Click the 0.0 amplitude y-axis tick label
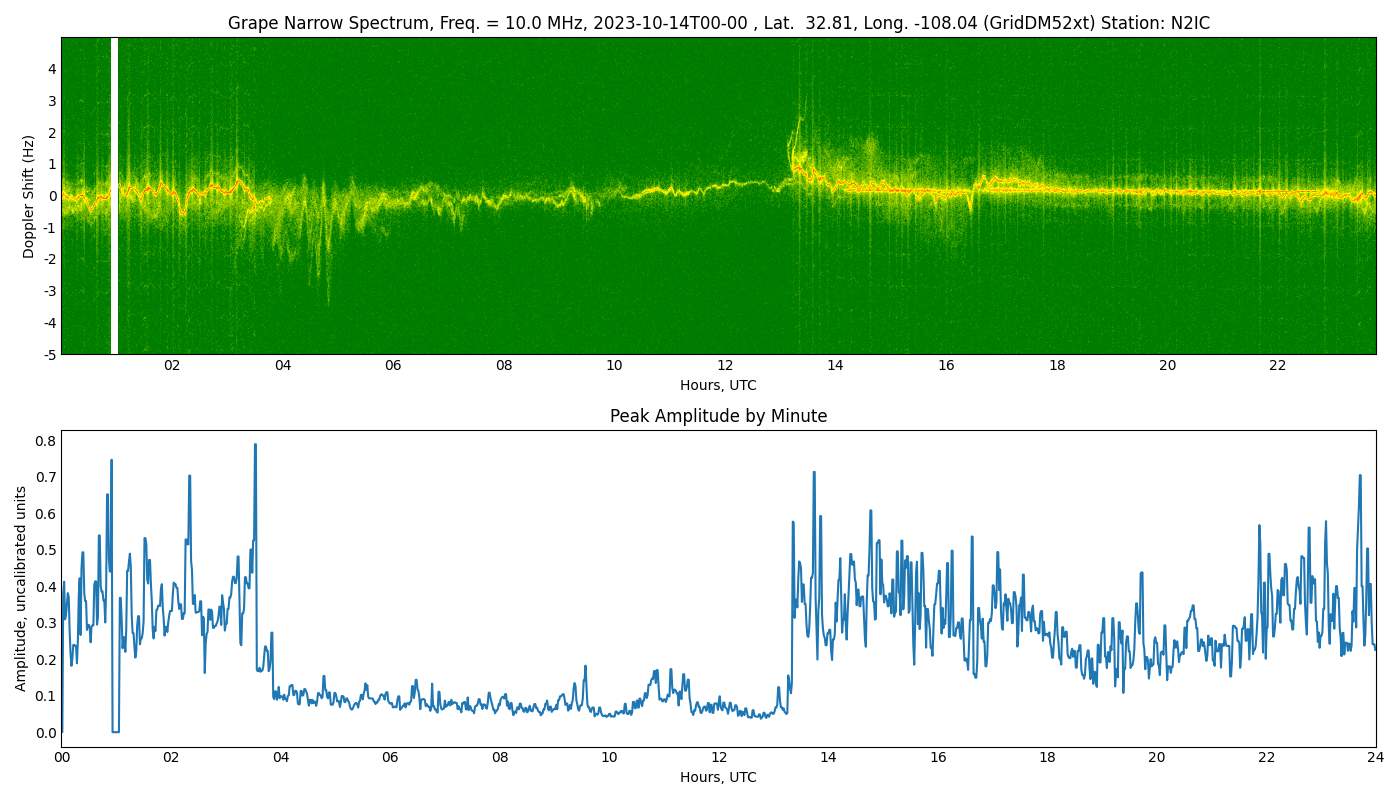 tap(46, 733)
